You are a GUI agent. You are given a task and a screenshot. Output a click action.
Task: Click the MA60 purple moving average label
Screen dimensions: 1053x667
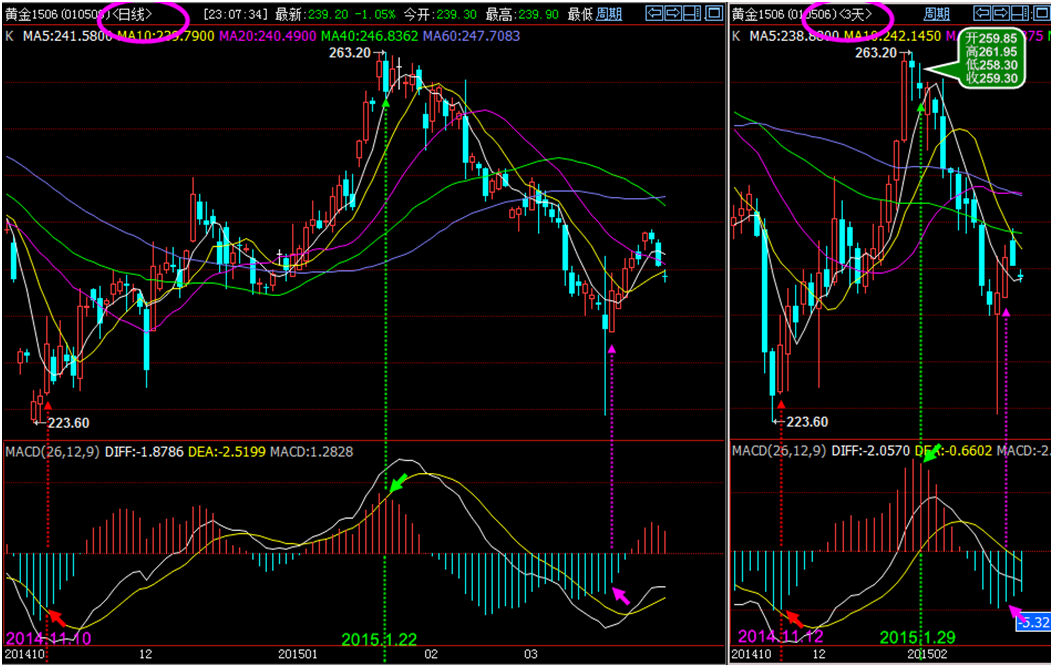click(x=471, y=36)
